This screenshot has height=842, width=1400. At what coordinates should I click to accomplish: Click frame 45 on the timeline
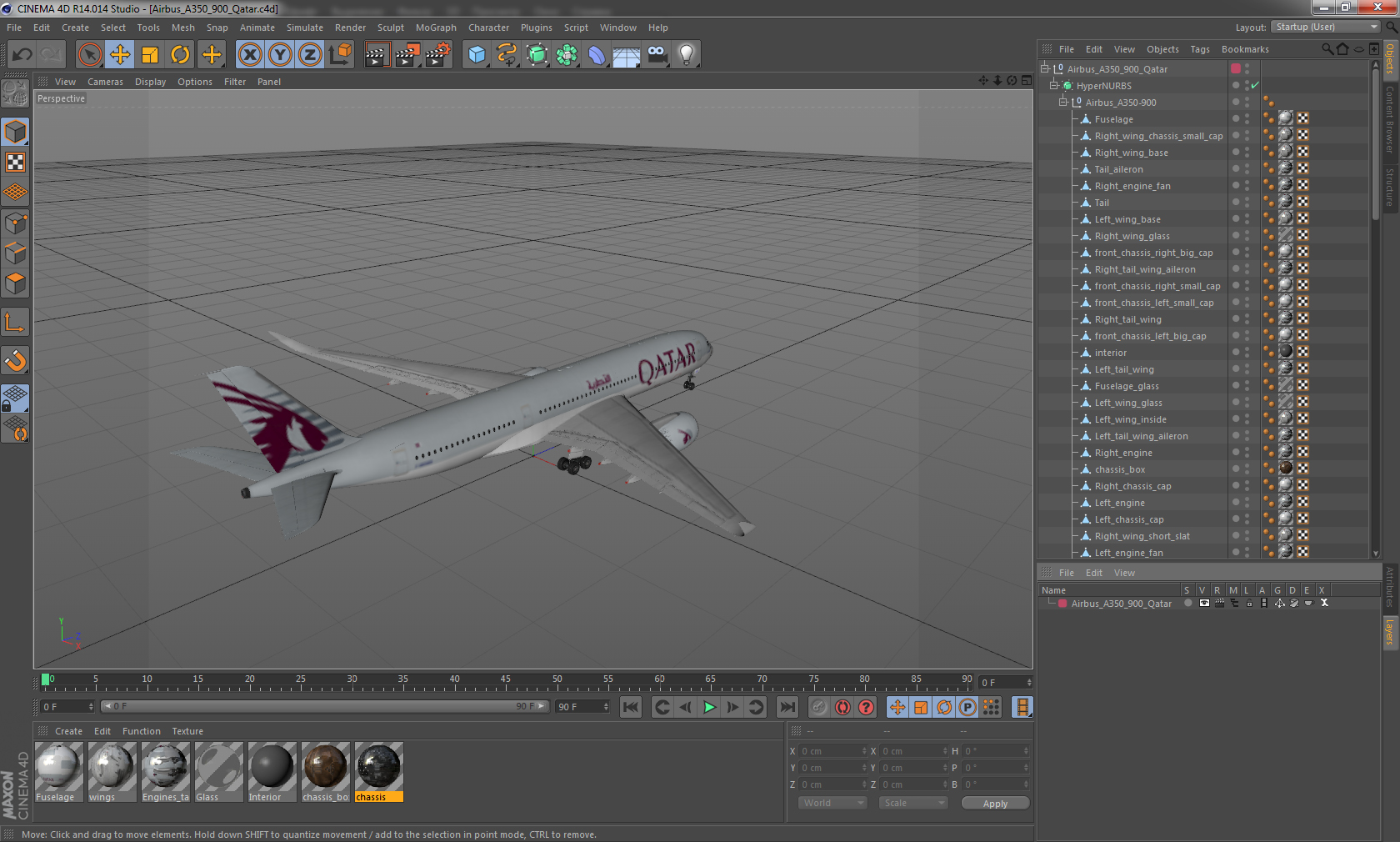pyautogui.click(x=505, y=681)
